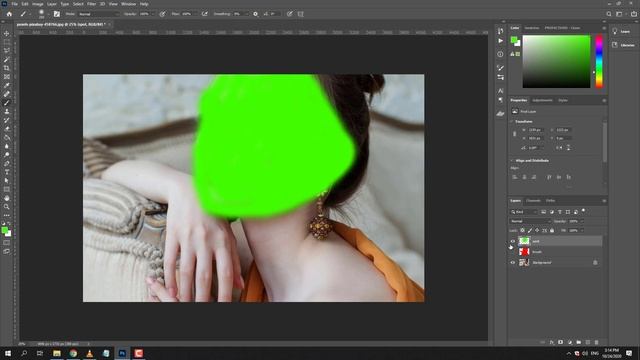Collapse the Align and Distribute section
Viewport: 640px width, 360px height.
point(512,161)
